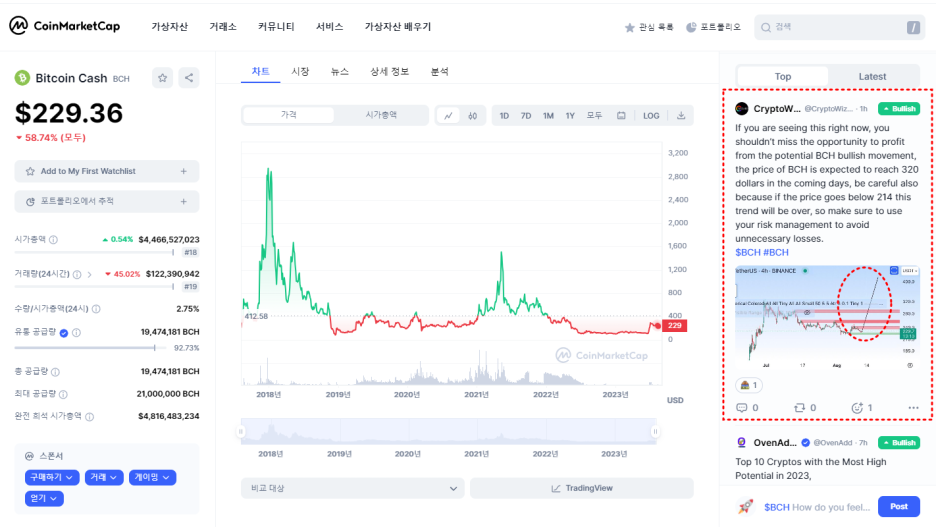Viewport: 936px width, 527px height.
Task: Switch chart to price (가격) mode
Action: [x=289, y=115]
